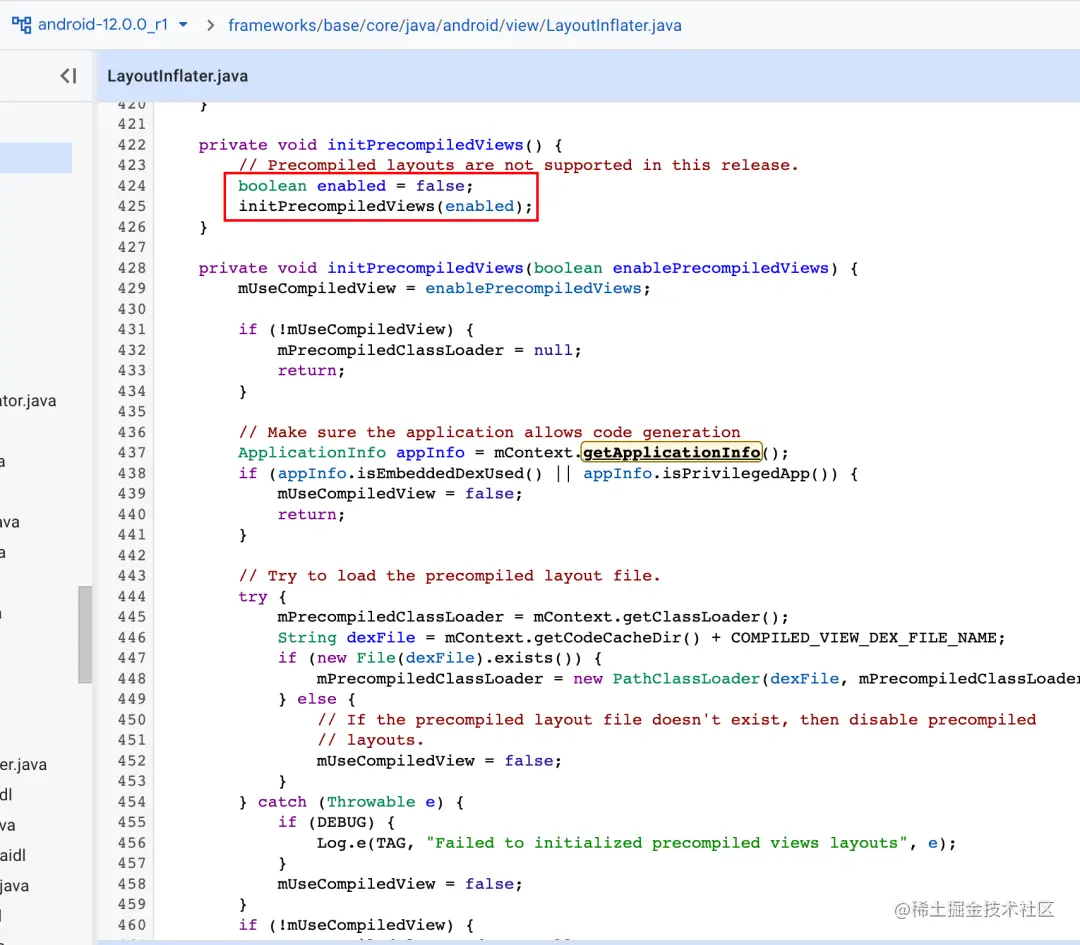1080x945 pixels.
Task: Click line number 428
Action: tap(132, 268)
